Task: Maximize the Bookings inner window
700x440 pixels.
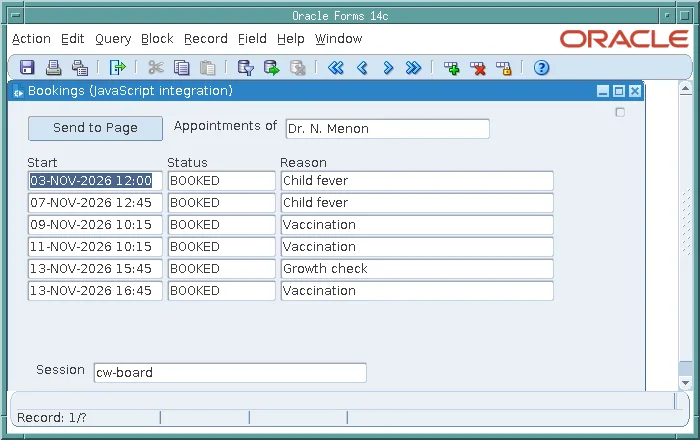Action: click(619, 91)
